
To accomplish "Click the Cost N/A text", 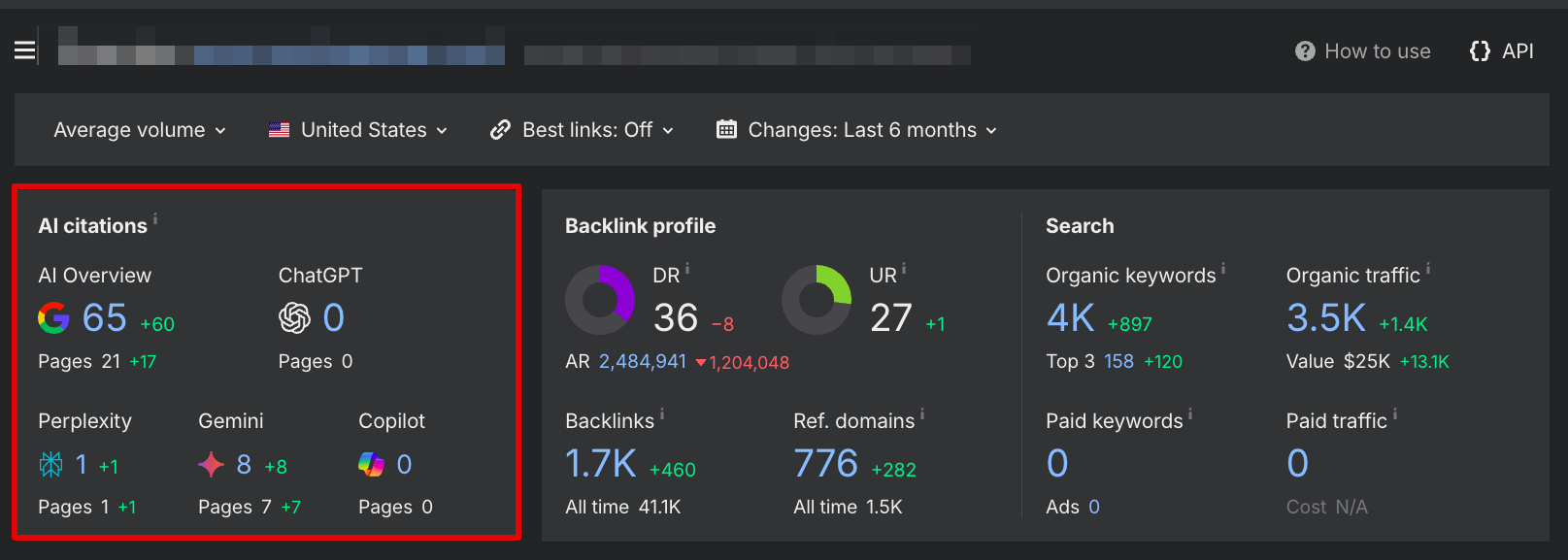I will point(1327,507).
